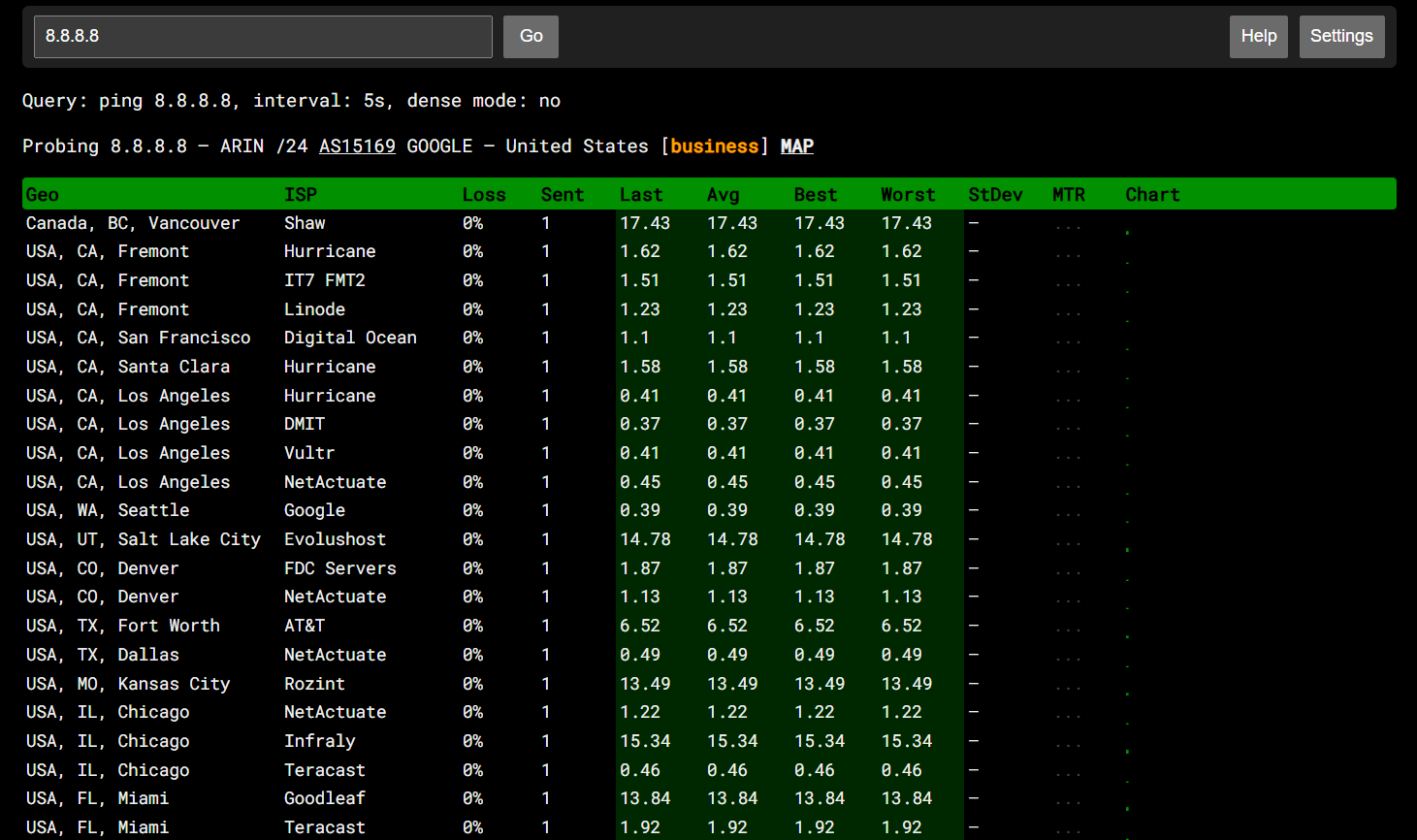Click the query summary line text

point(291,101)
